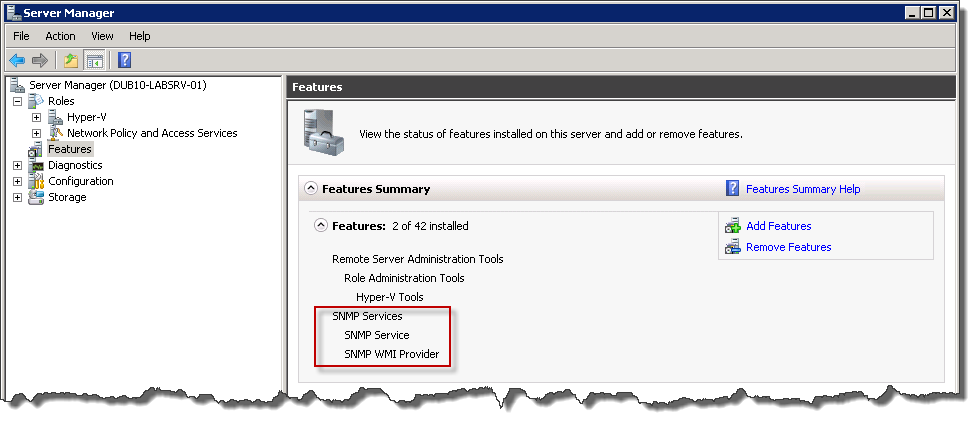Click Remote Server Administration Tools text
976x431 pixels.
pyautogui.click(x=418, y=259)
